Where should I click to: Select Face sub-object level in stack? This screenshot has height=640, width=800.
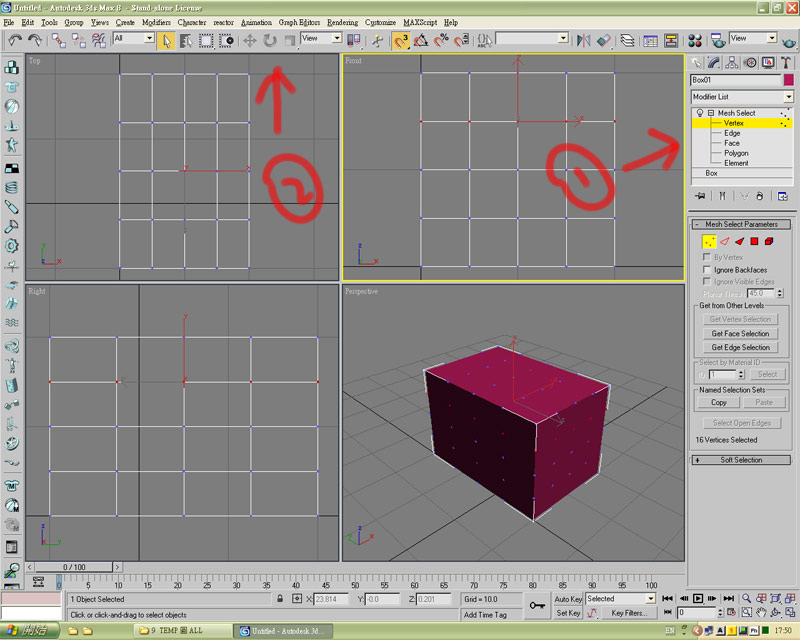click(x=732, y=143)
